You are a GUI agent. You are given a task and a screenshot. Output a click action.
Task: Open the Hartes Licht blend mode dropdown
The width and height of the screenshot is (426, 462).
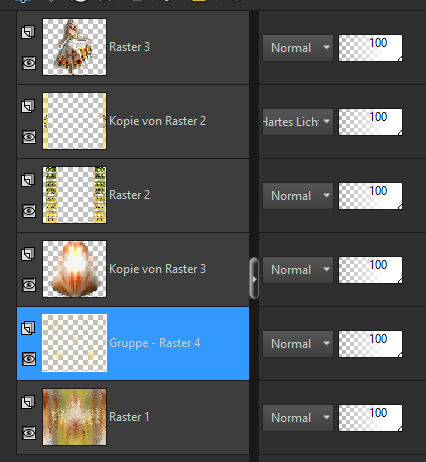click(298, 122)
